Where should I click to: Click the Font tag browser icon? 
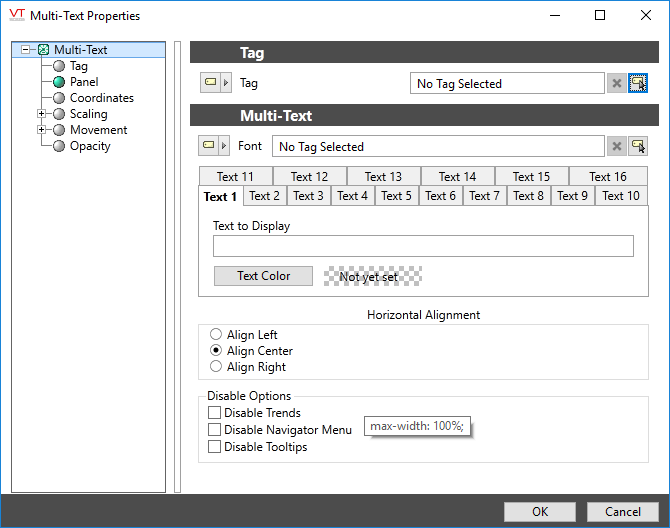point(637,147)
